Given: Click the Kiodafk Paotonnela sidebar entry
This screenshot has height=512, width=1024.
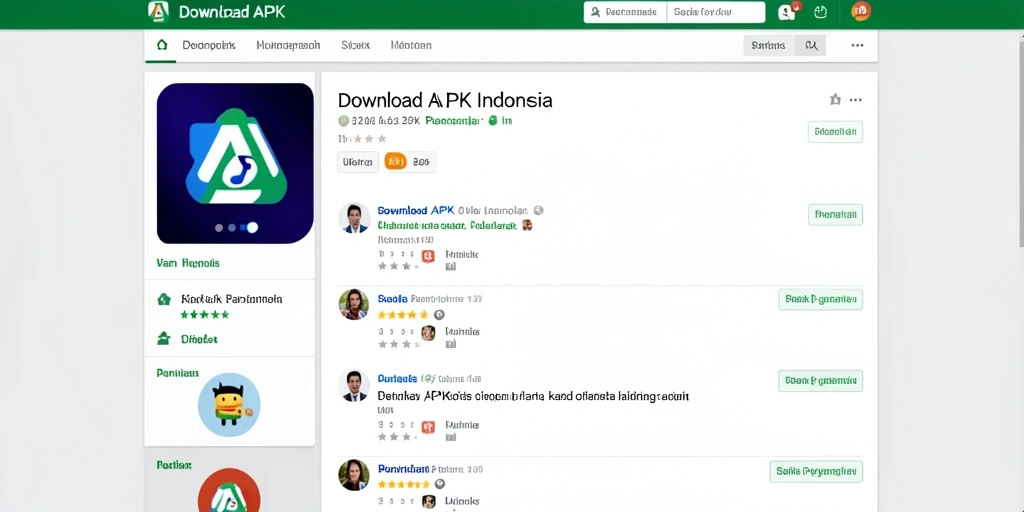Looking at the screenshot, I should coord(232,299).
